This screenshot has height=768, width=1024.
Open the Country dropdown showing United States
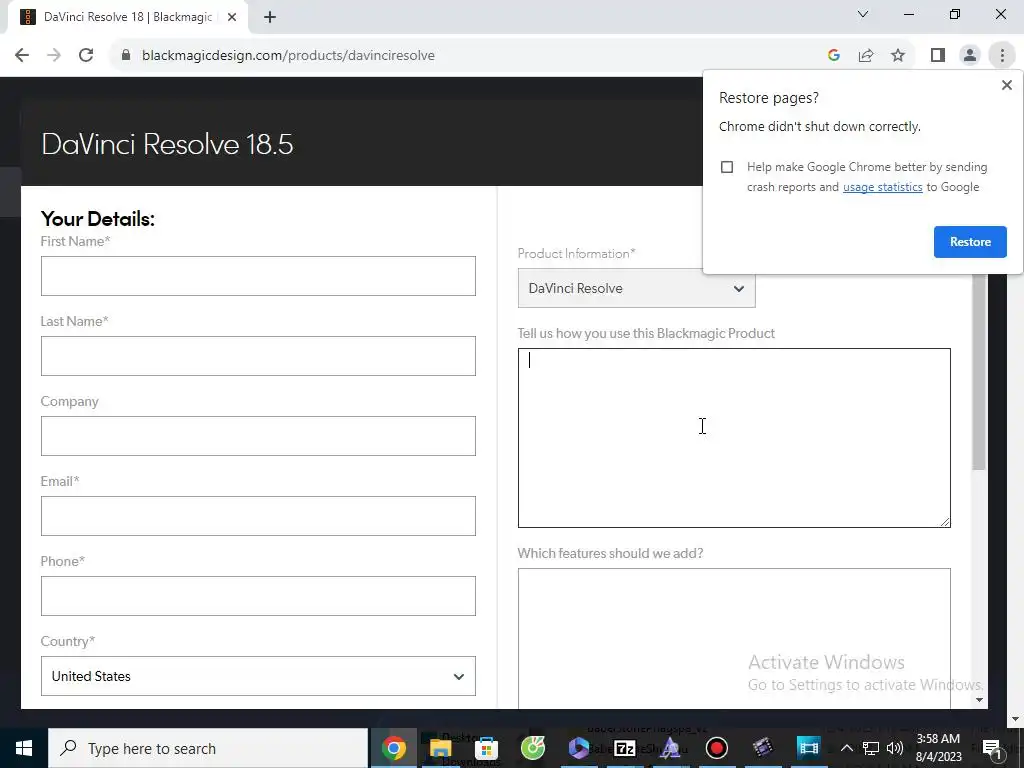click(258, 676)
